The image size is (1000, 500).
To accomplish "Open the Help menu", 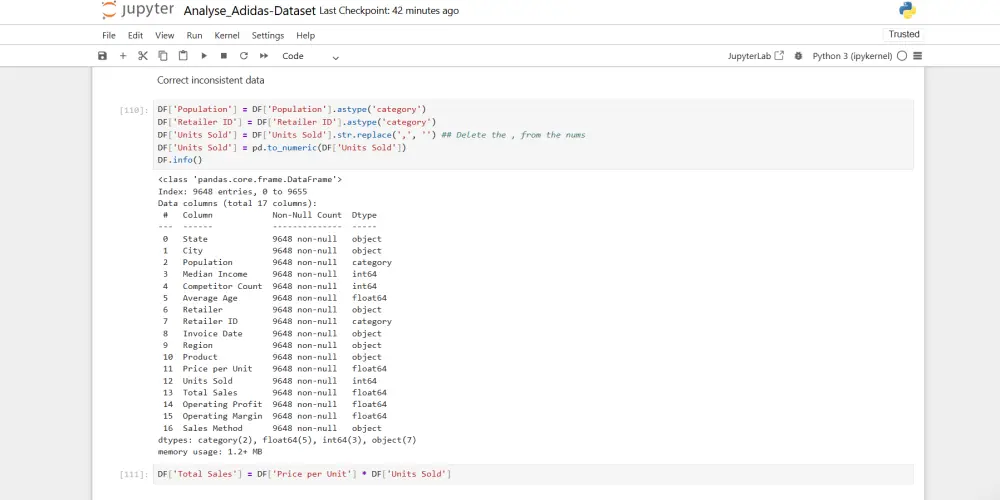I will coord(305,36).
